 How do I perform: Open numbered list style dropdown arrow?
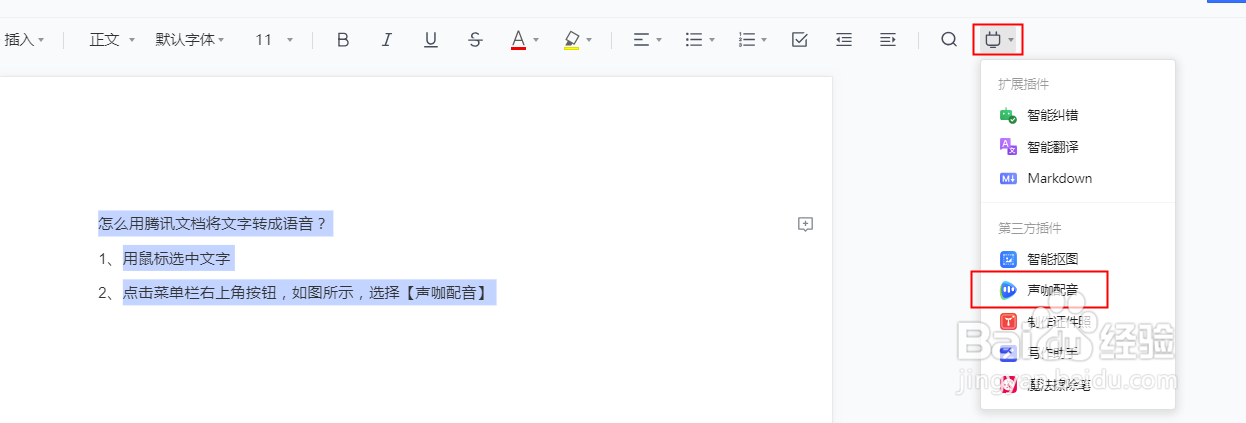pyautogui.click(x=764, y=41)
